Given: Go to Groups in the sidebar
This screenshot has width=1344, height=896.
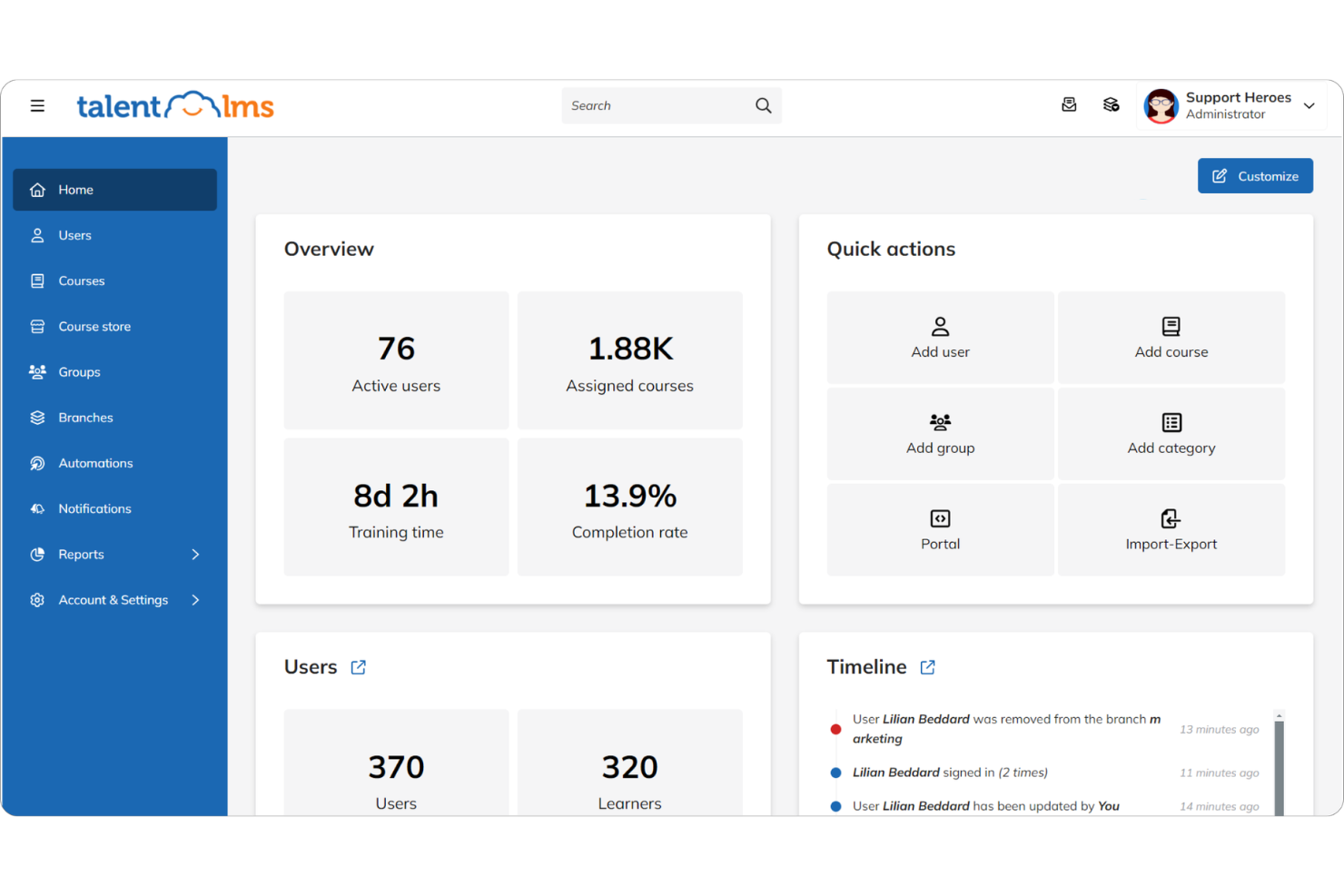Looking at the screenshot, I should [x=79, y=371].
